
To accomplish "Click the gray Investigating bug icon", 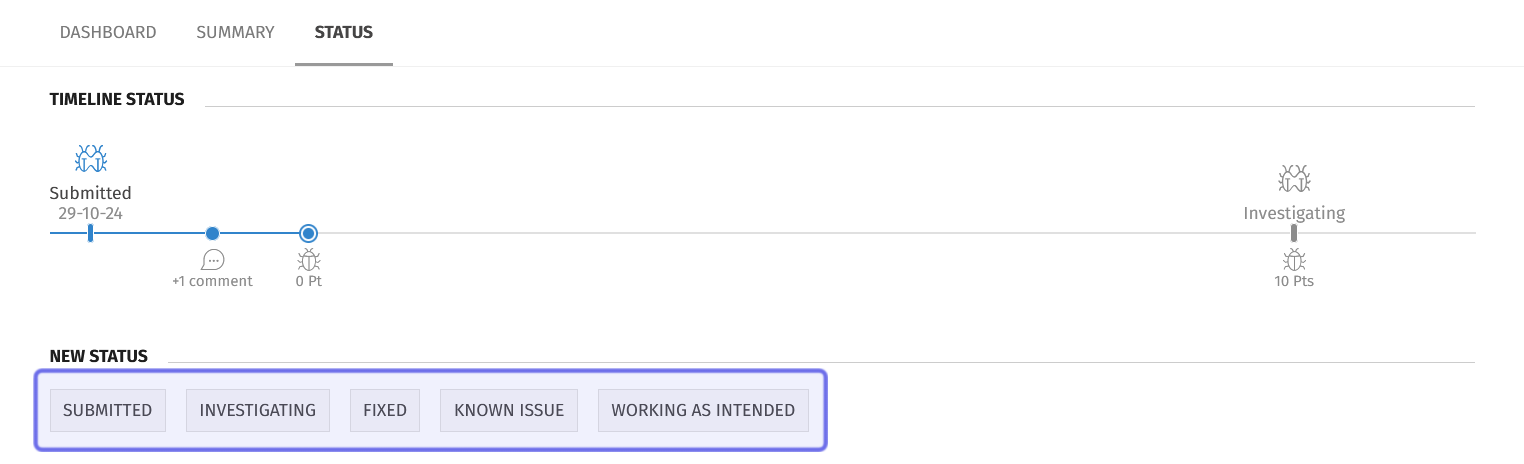I will pos(1294,179).
